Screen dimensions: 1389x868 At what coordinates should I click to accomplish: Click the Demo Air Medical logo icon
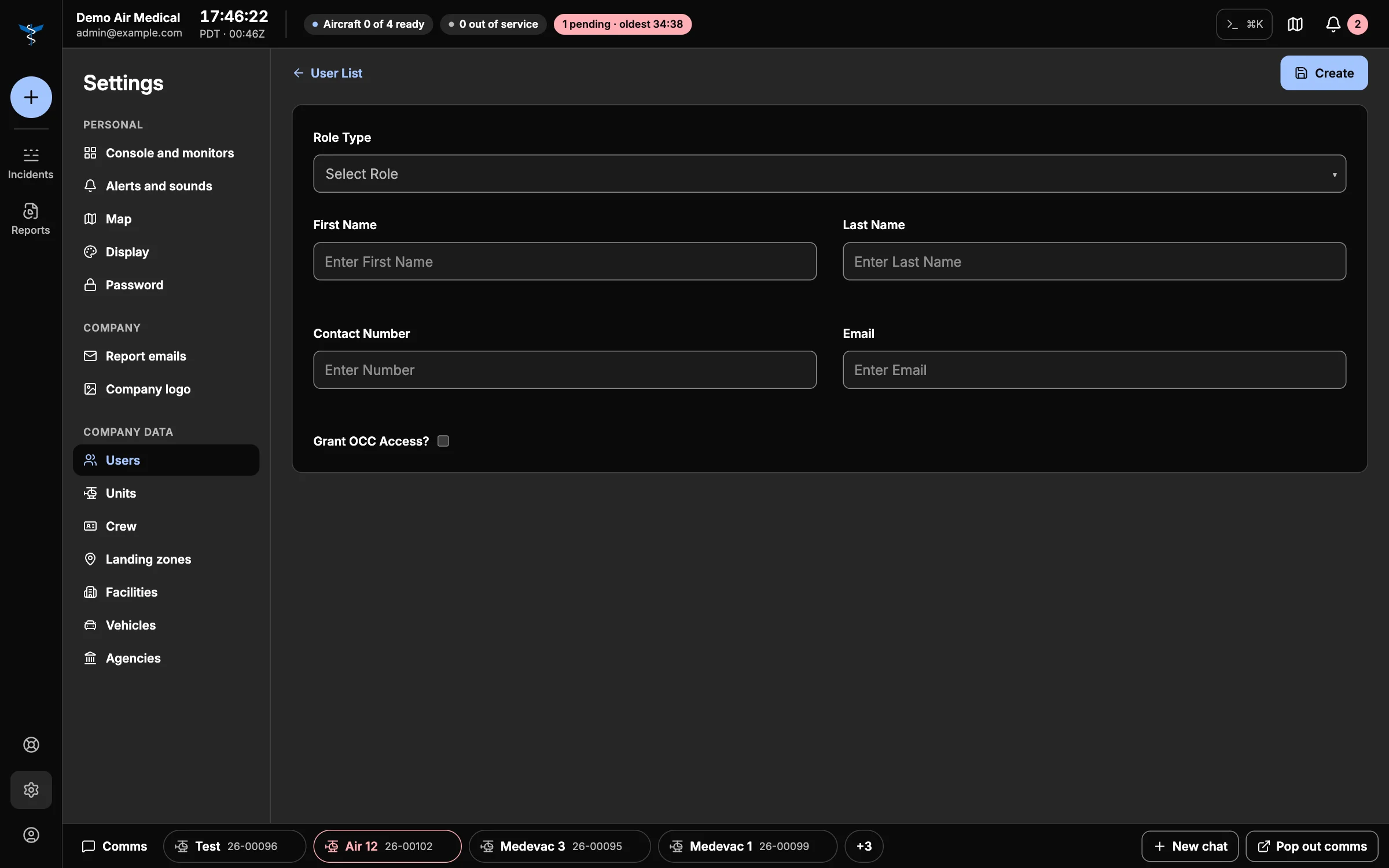pos(31,34)
